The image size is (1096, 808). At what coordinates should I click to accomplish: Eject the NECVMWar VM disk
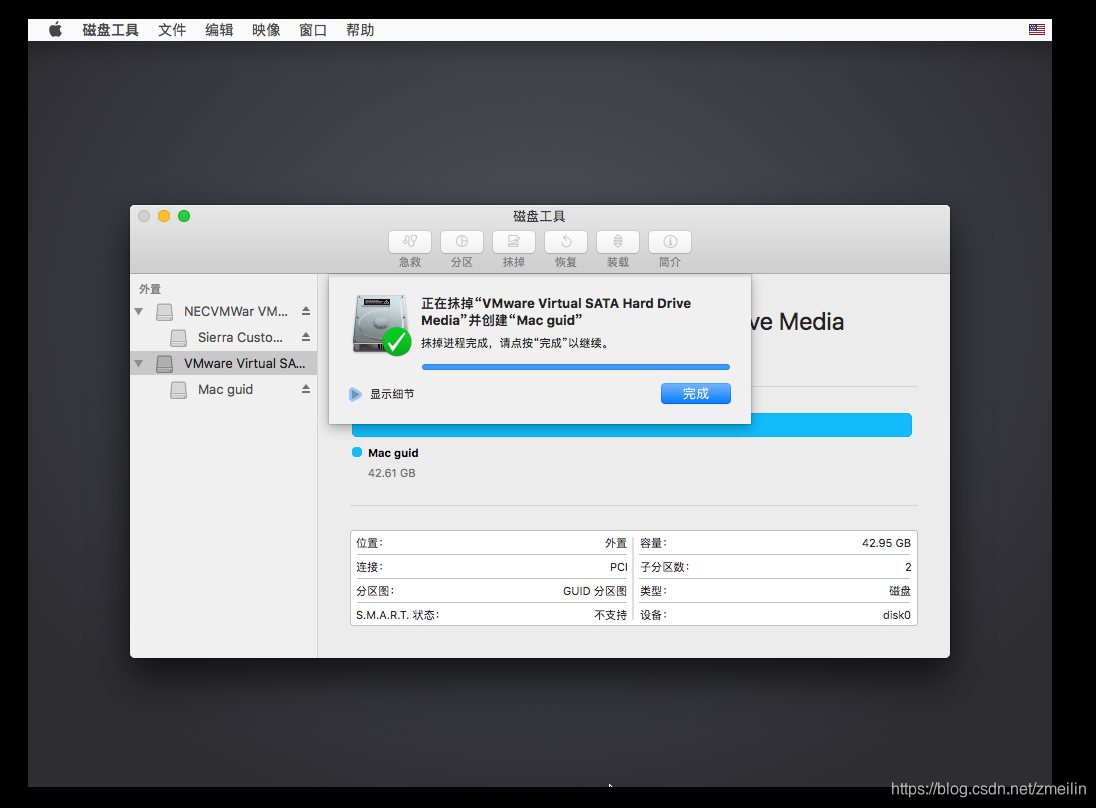[305, 311]
